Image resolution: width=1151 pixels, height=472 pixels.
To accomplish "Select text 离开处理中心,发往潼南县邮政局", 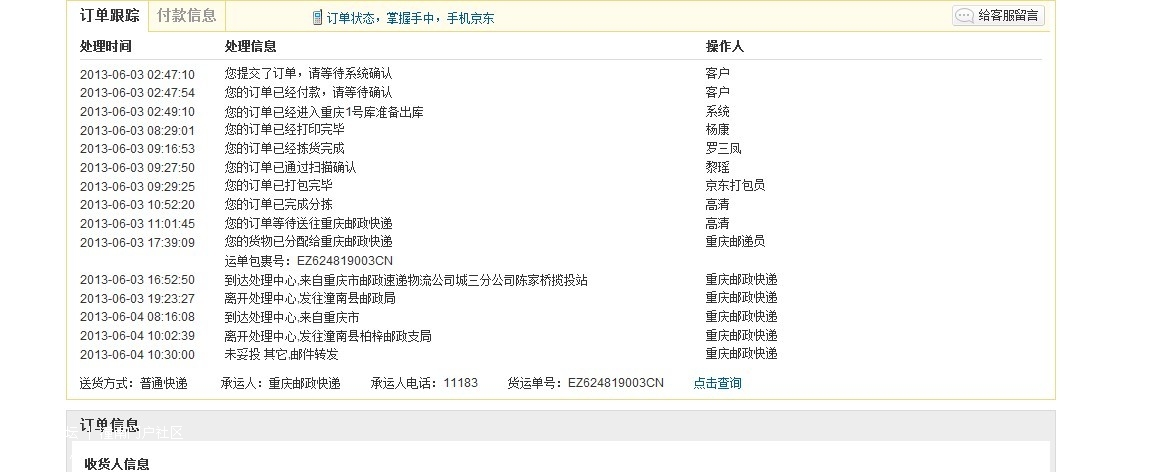I will click(x=310, y=298).
